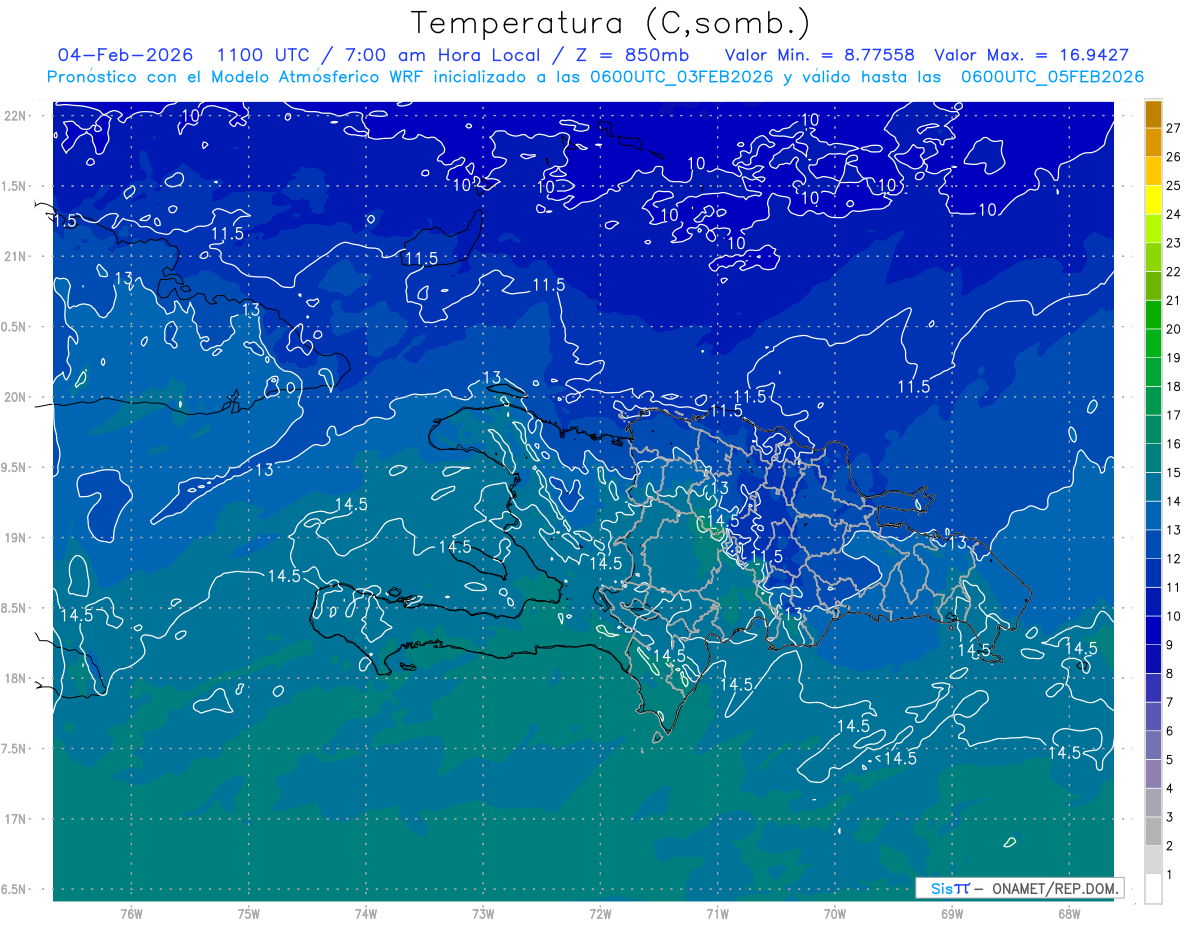Screen dimensions: 1200x927
Task: Click the 'ONAMET/REP.DOM.' credit label
Action: 1056,888
